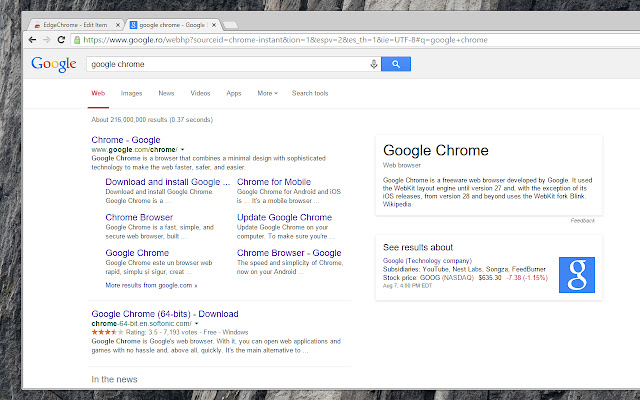Activate voice search microphone icon

pos(373,64)
